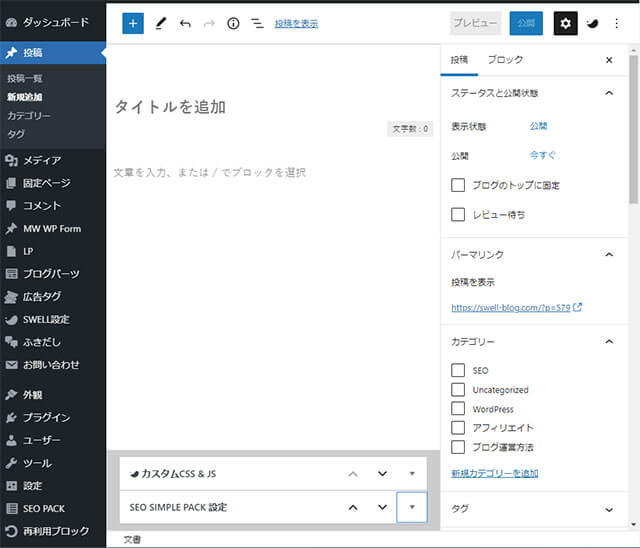This screenshot has height=548, width=640.
Task: Open the list view outline icon
Action: click(257, 23)
